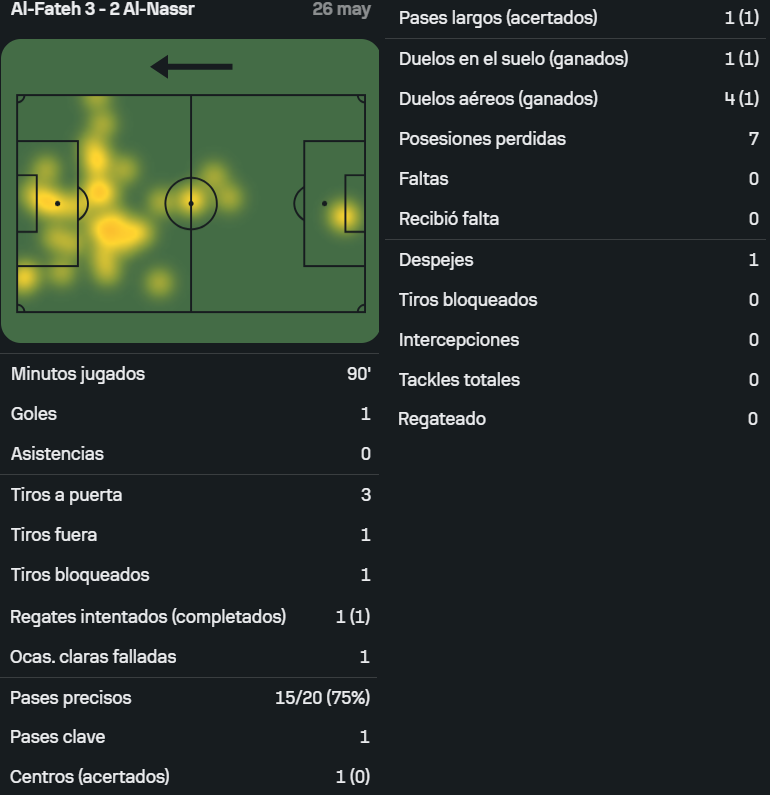Select the Centros (acertados) row

click(190, 776)
